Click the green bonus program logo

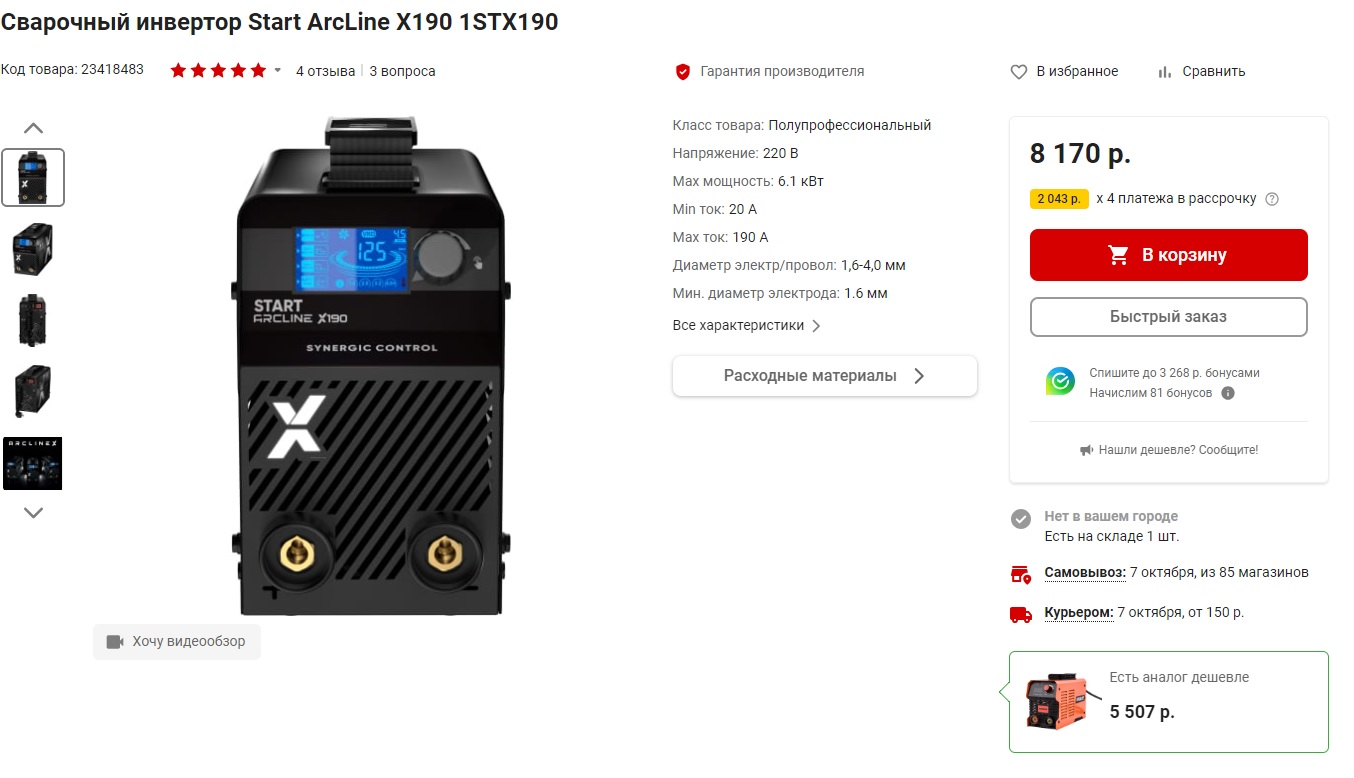1060,381
